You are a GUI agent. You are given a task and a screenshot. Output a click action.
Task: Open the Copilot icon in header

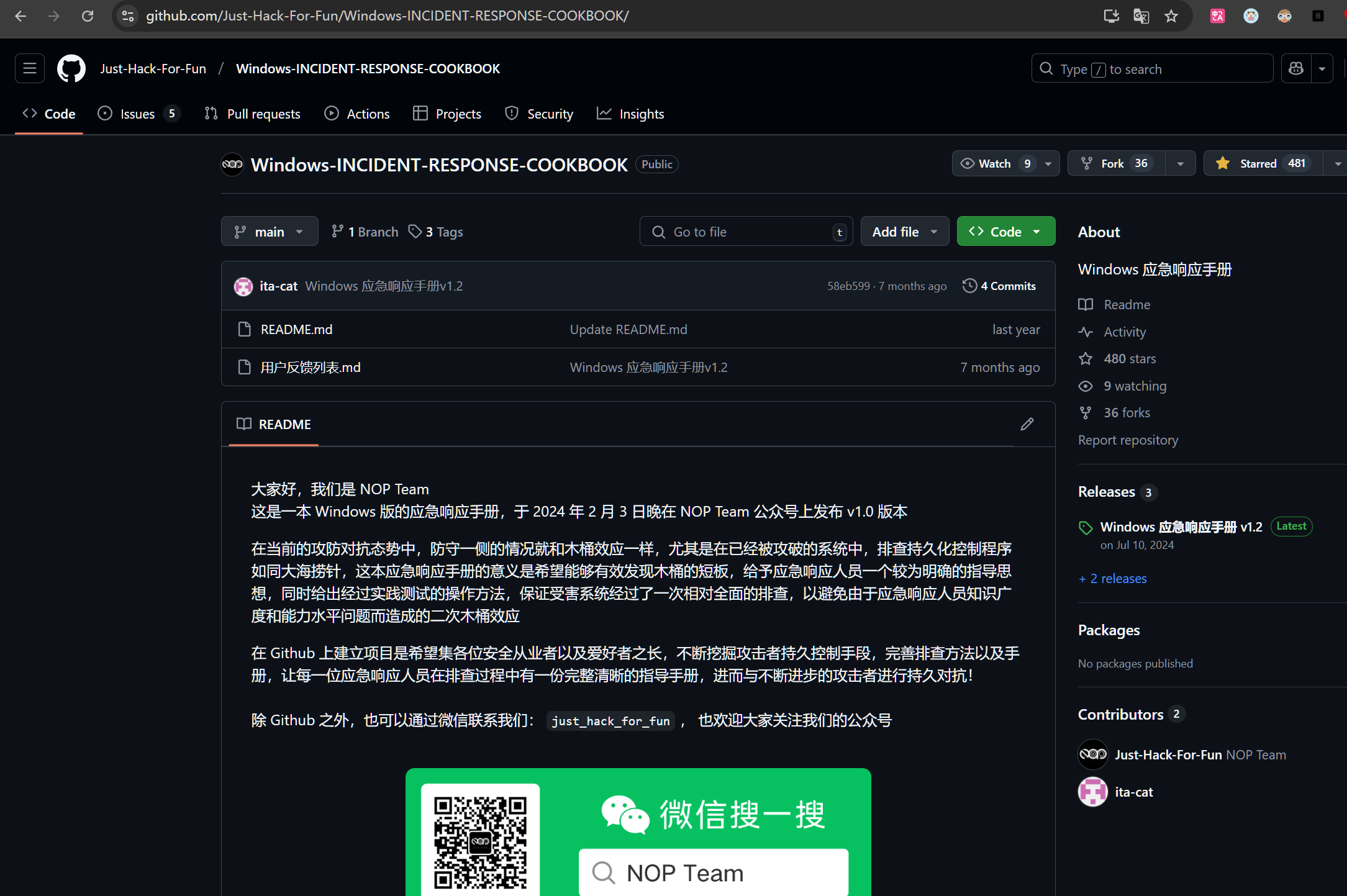coord(1296,68)
